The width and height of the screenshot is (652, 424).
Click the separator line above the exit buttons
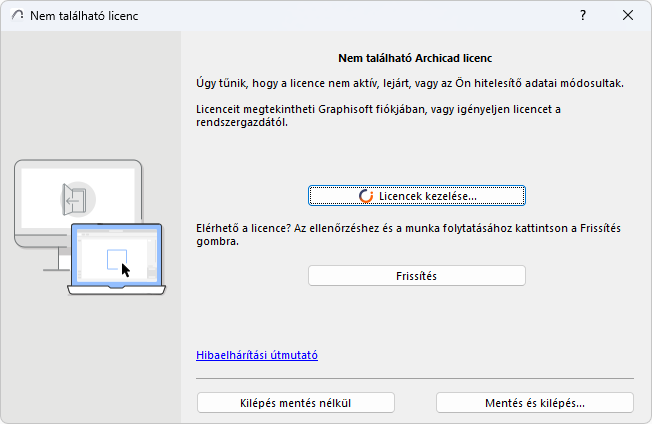pyautogui.click(x=415, y=379)
